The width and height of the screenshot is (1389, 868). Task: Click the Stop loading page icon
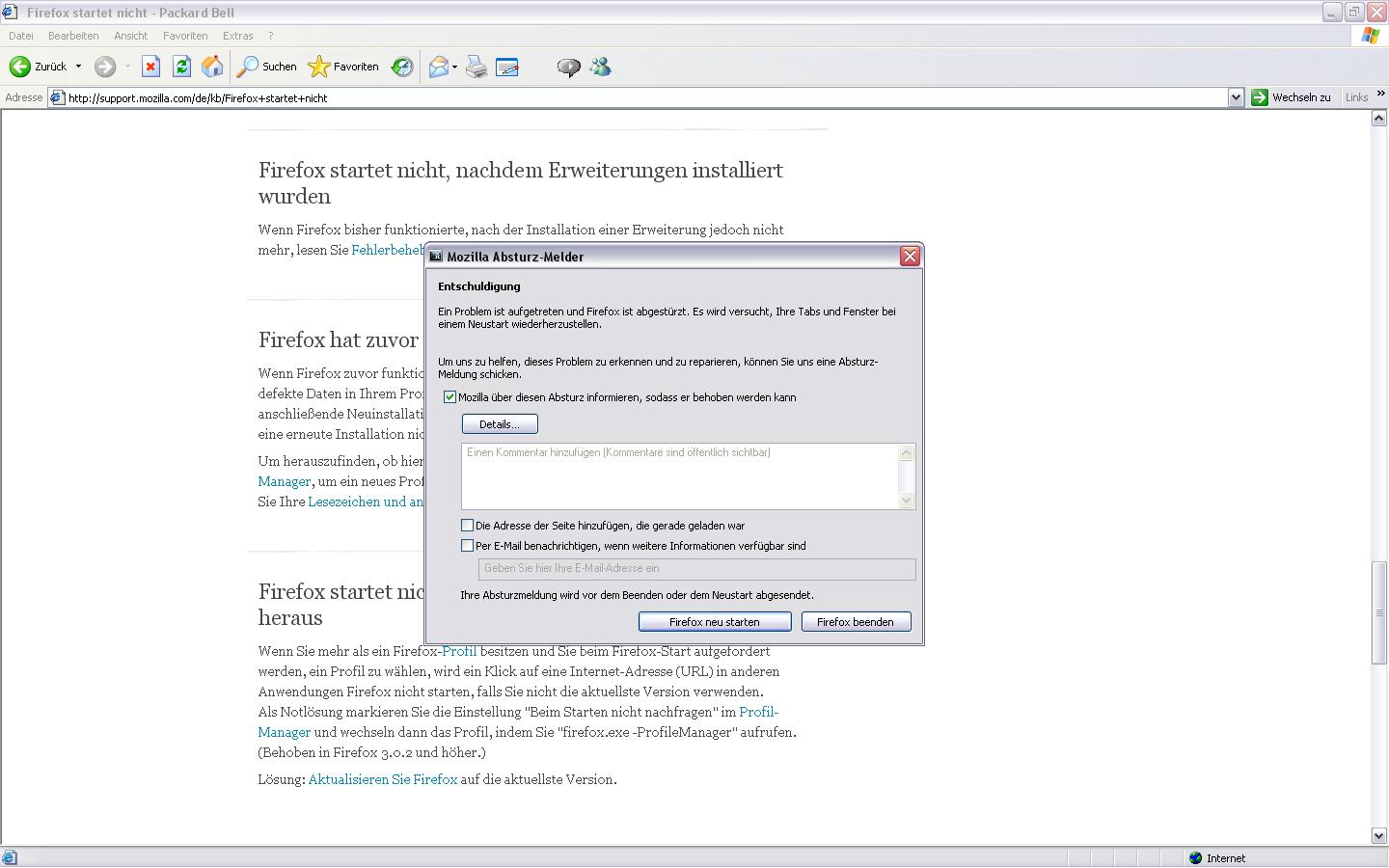150,67
